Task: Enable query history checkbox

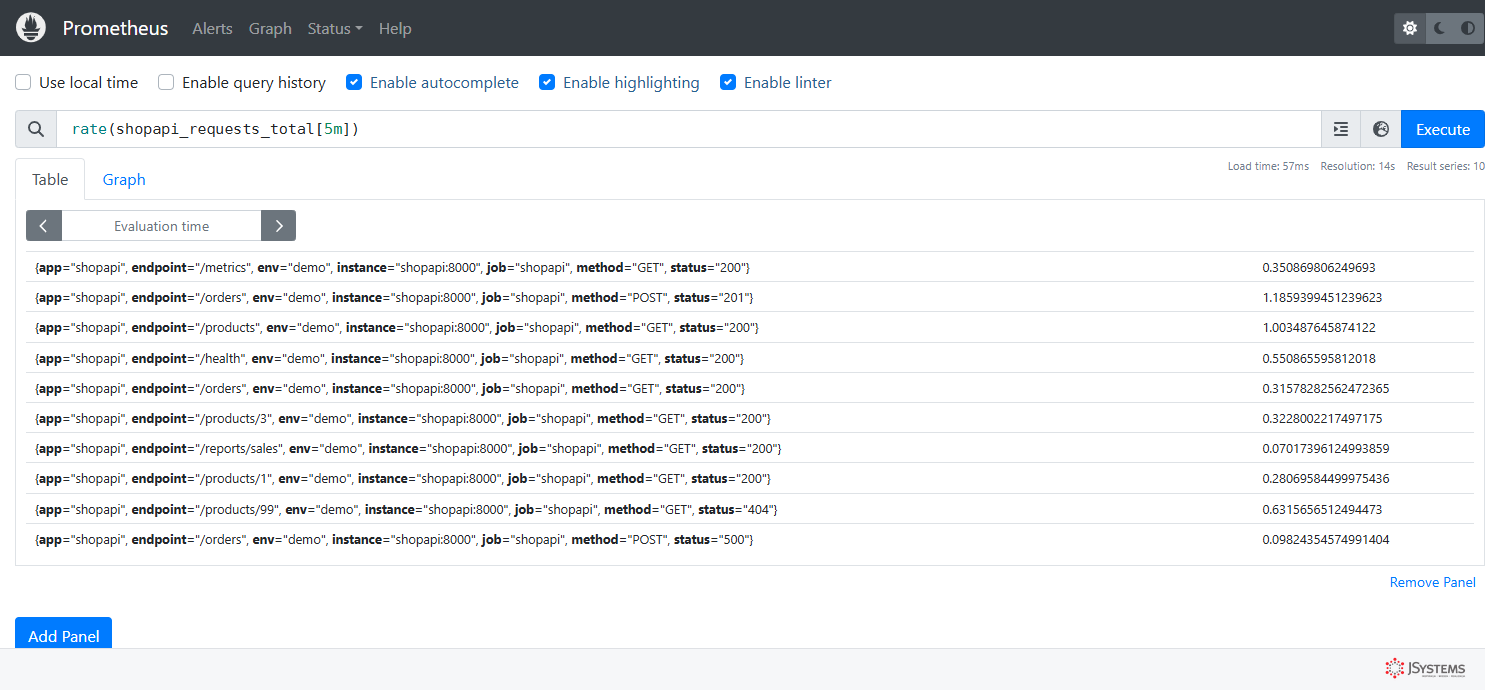Action: [x=166, y=82]
